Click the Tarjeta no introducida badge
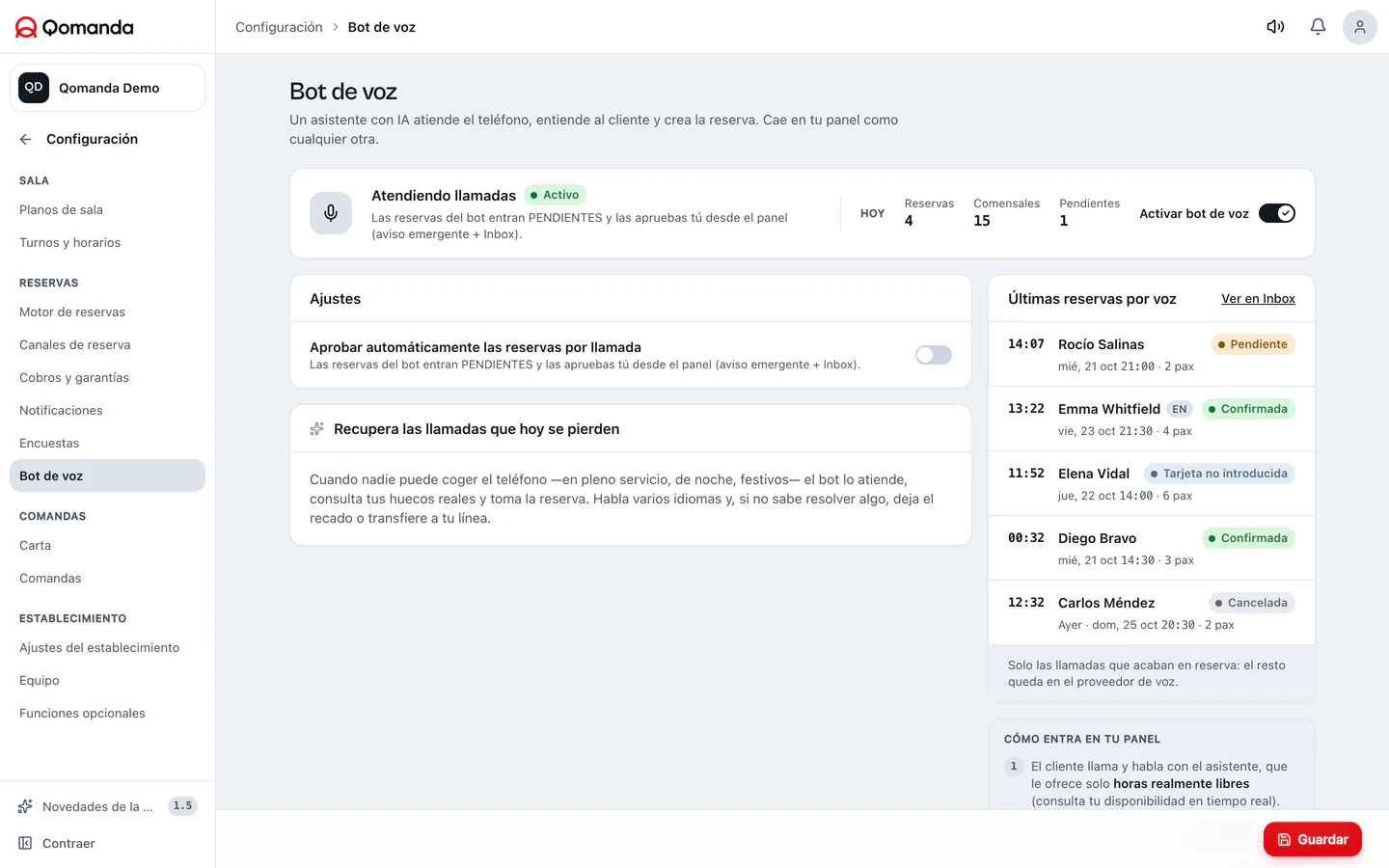Screen dimensions: 1389x868 1219,474
